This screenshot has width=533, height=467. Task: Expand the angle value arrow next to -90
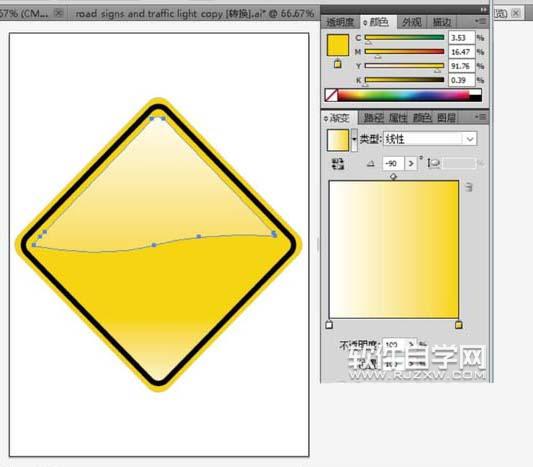point(411,163)
